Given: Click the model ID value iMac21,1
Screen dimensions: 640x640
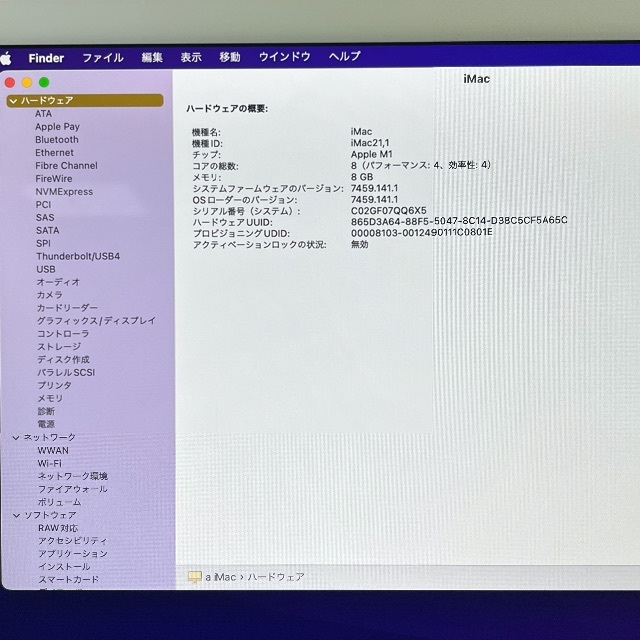Looking at the screenshot, I should pyautogui.click(x=370, y=143).
